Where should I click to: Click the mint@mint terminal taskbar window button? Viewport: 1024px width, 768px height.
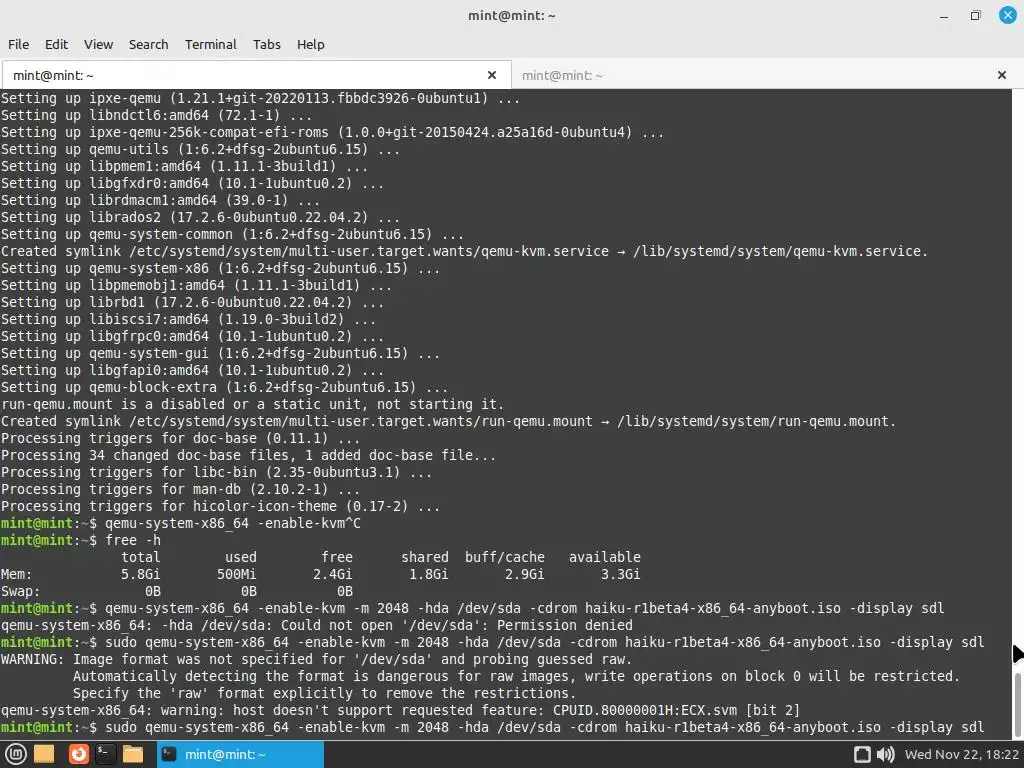[x=240, y=754]
